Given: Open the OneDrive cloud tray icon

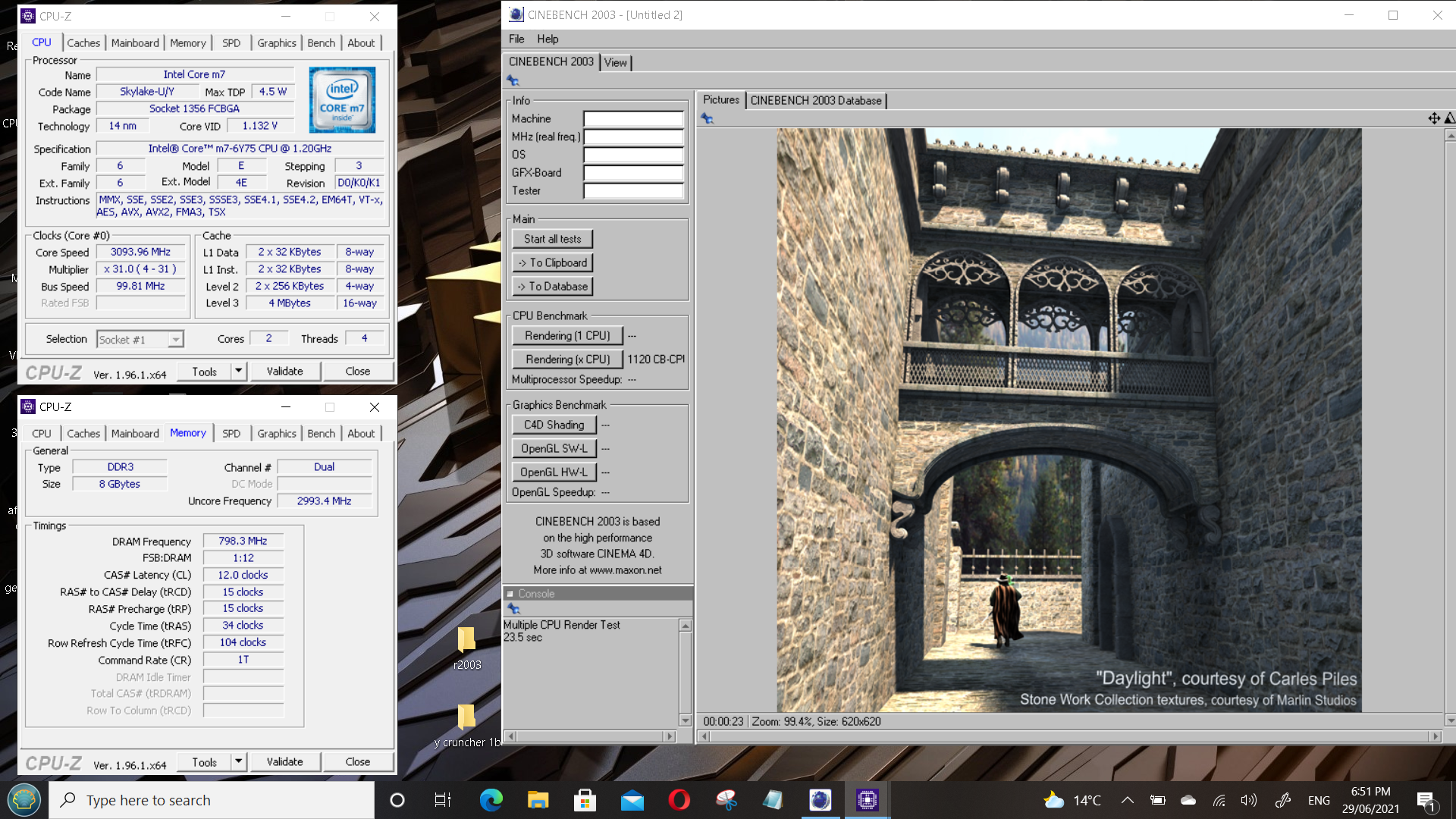Looking at the screenshot, I should [x=1188, y=800].
